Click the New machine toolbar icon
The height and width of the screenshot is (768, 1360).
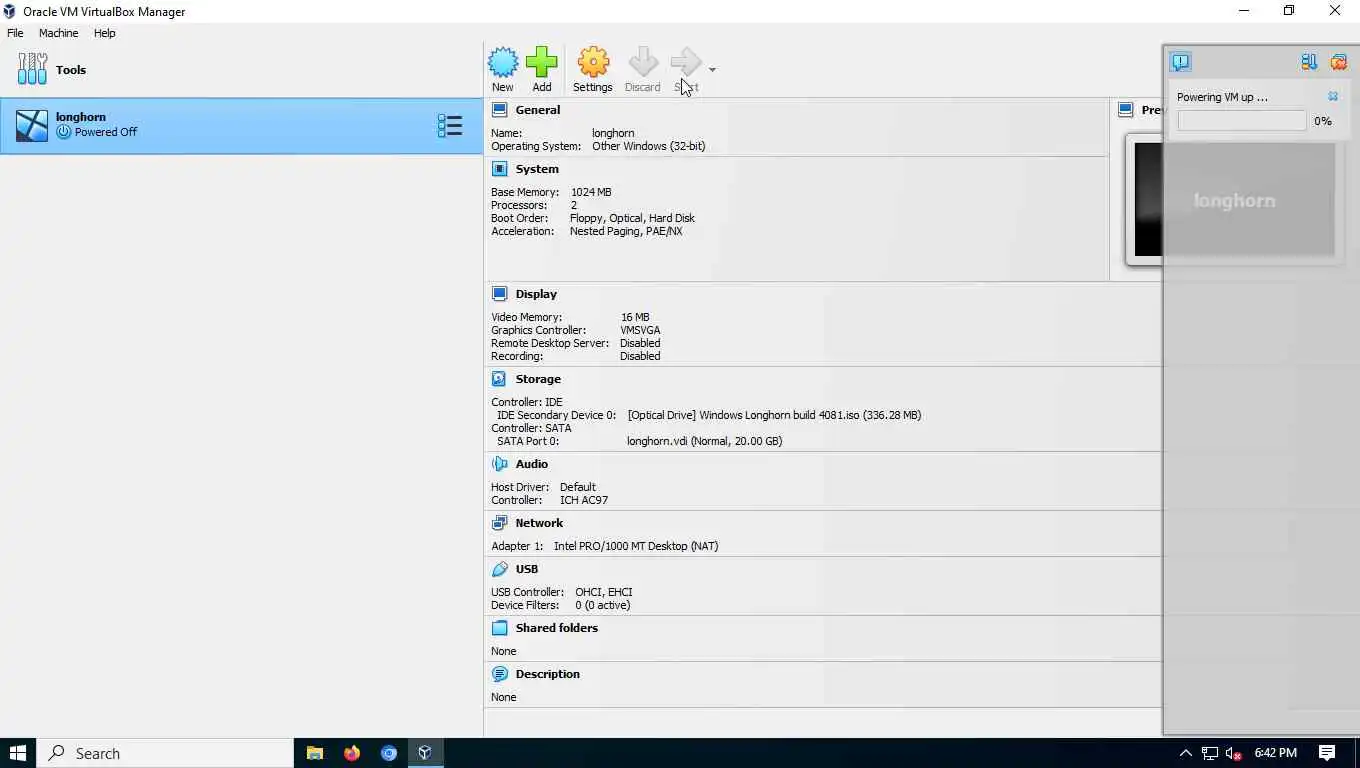503,62
